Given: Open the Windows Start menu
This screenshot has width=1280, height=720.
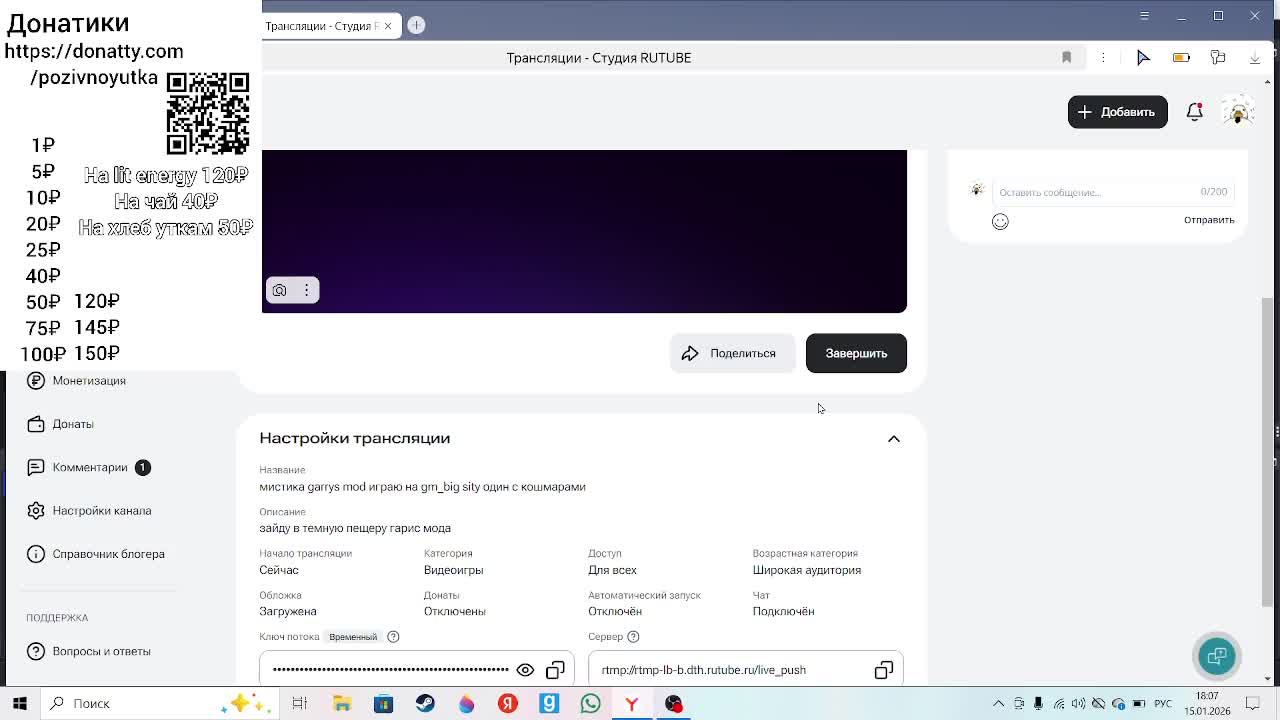Looking at the screenshot, I should (20, 703).
